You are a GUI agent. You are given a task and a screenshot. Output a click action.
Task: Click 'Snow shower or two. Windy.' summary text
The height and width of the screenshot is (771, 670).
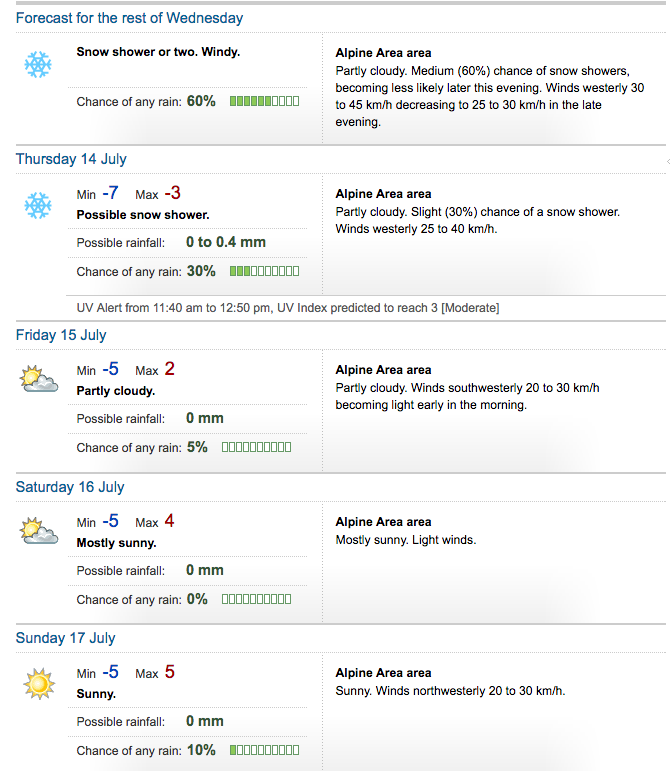[x=158, y=52]
